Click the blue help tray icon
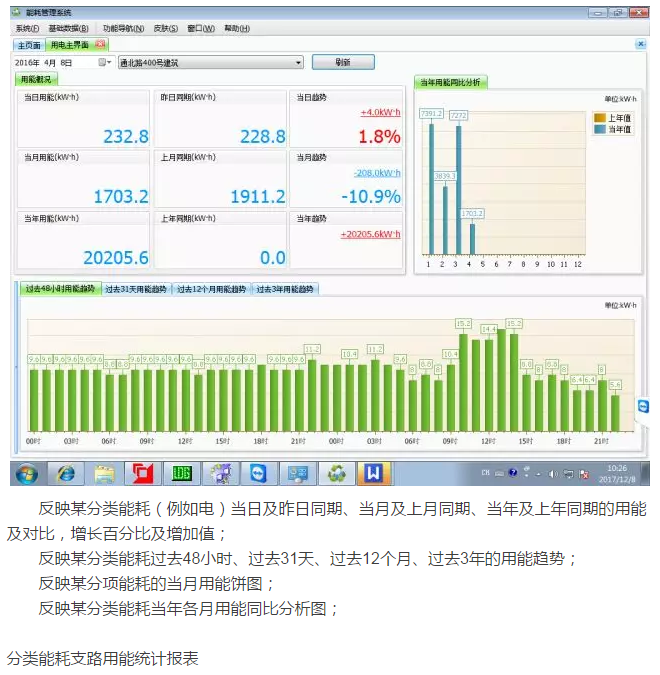660x675 pixels. tap(513, 473)
